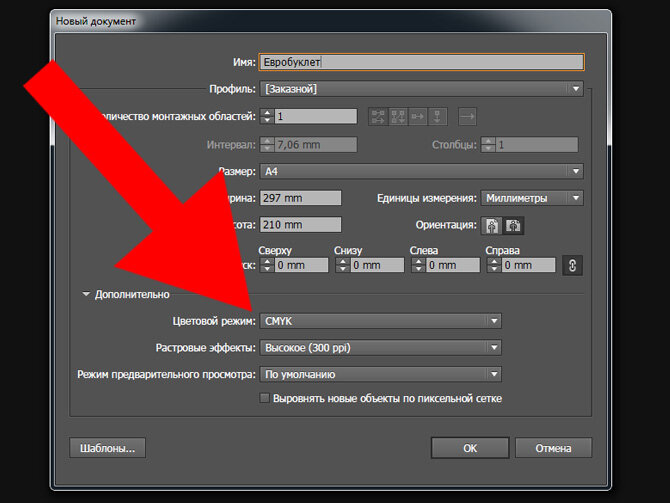Choose landscape orientation icon
Screen dimensions: 670x503
click(x=513, y=225)
